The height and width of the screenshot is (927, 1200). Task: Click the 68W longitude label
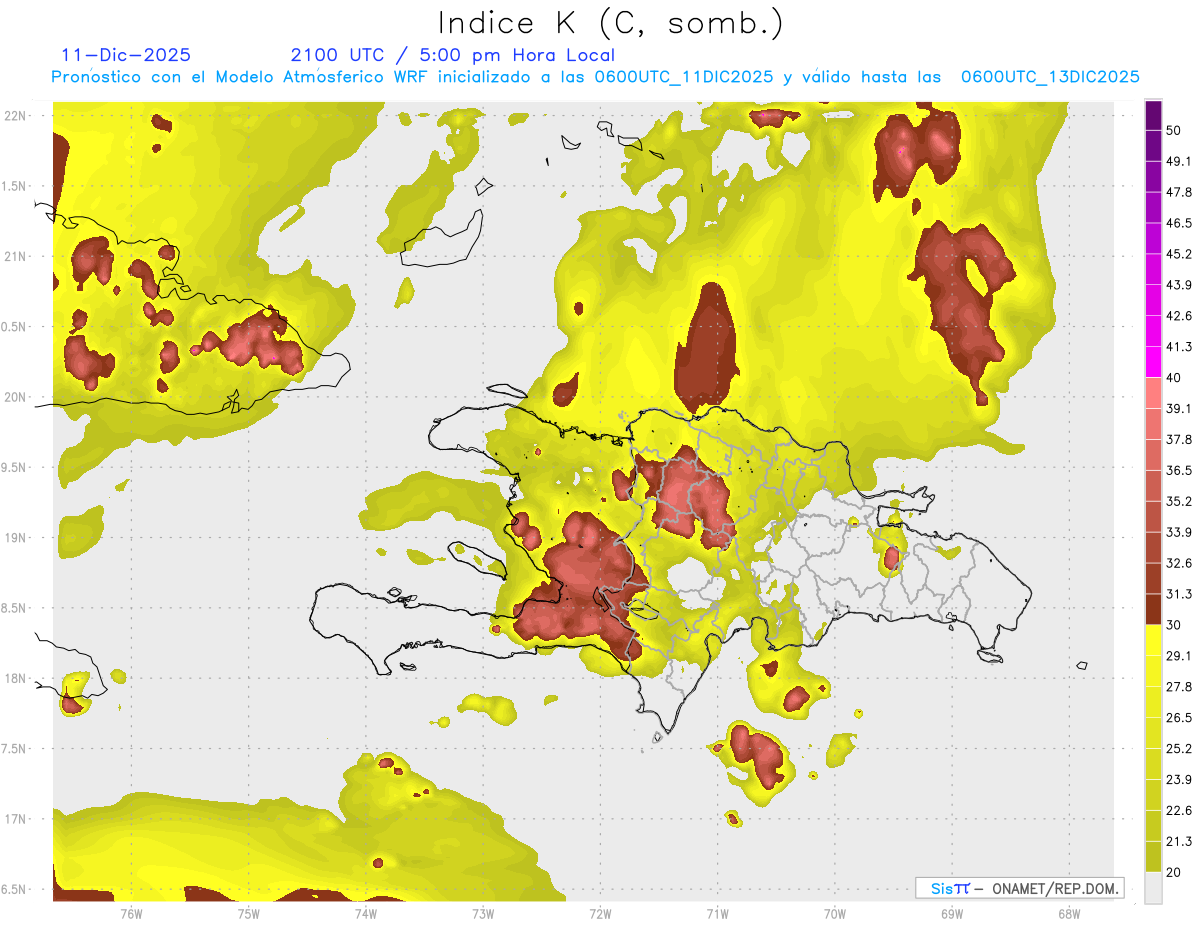pos(1069,913)
